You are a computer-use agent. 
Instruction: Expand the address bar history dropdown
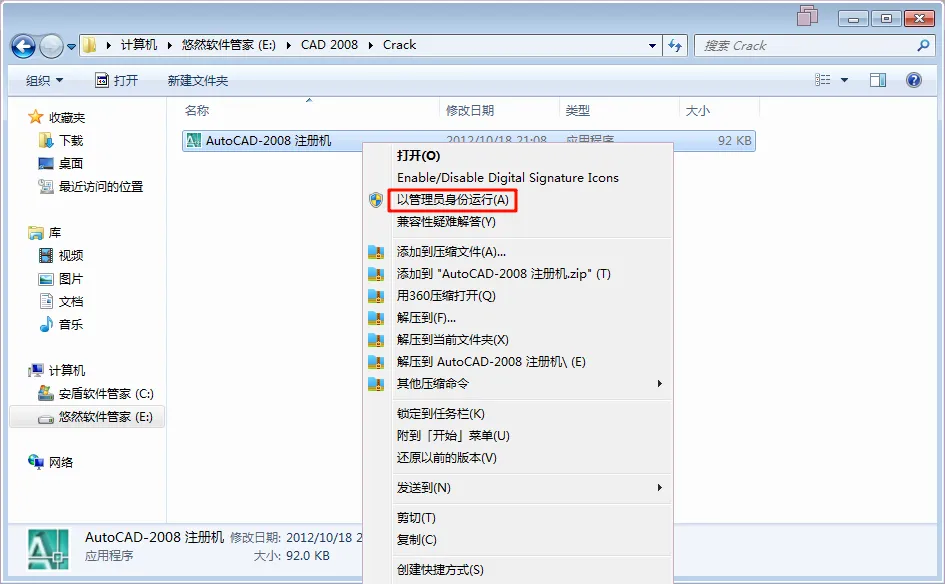pos(652,46)
